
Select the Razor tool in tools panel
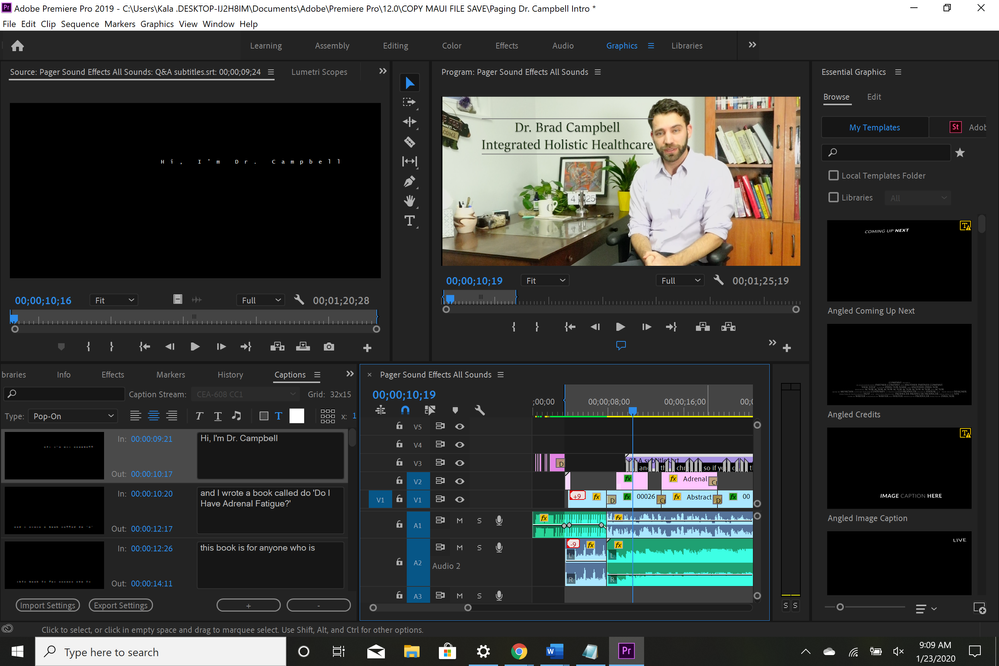[x=410, y=142]
